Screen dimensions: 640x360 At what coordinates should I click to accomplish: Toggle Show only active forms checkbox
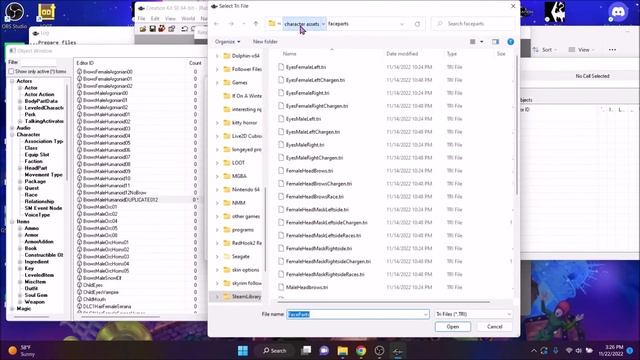[11, 71]
